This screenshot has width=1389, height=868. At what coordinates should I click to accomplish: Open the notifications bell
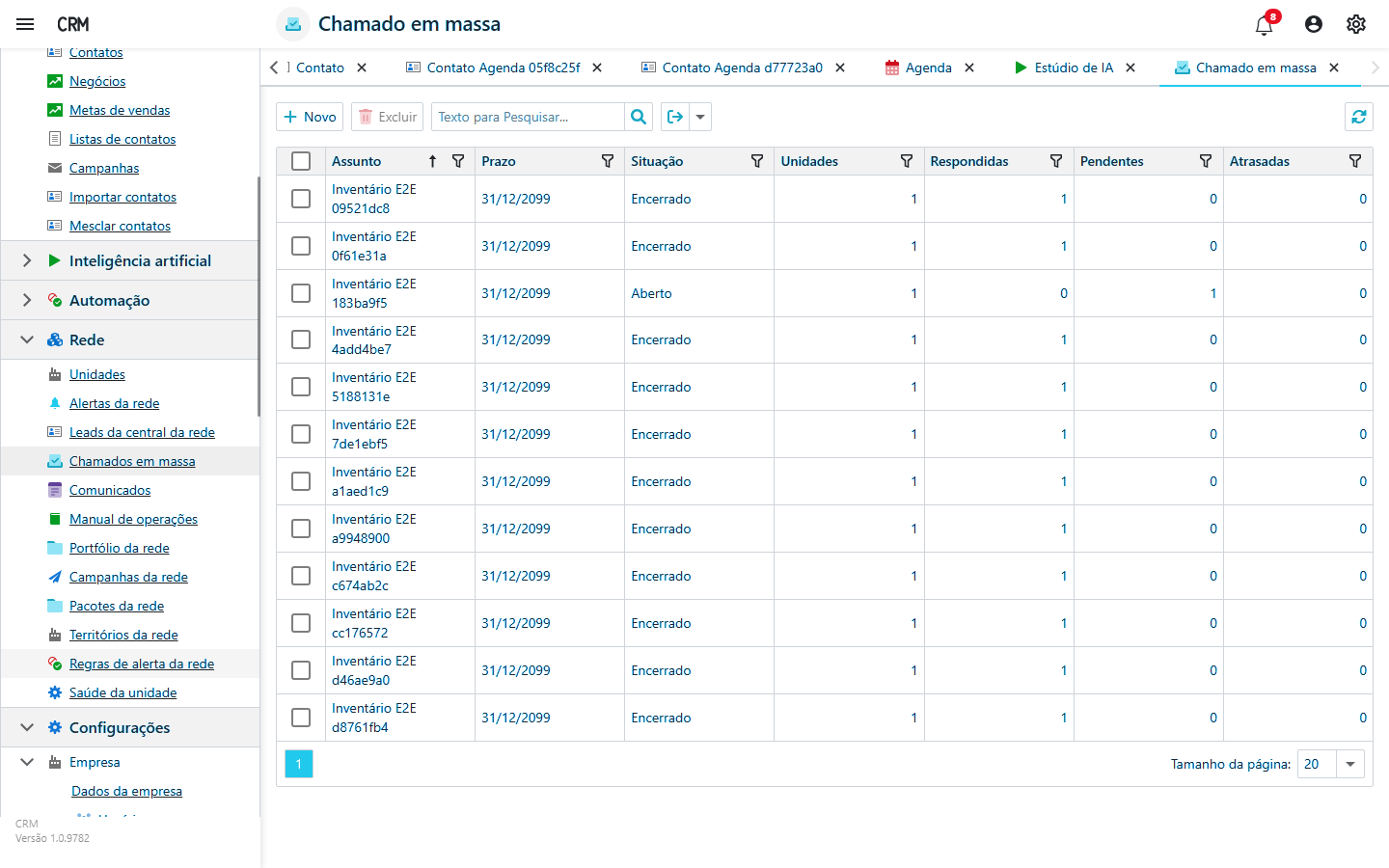pos(1265,24)
